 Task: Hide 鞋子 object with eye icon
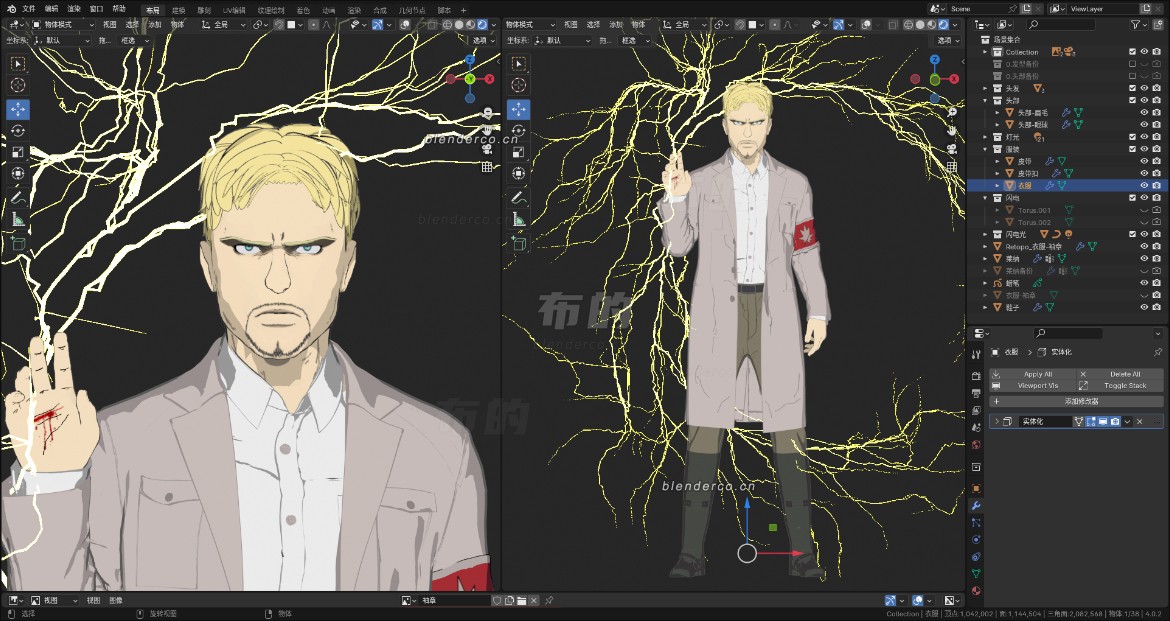click(1144, 307)
